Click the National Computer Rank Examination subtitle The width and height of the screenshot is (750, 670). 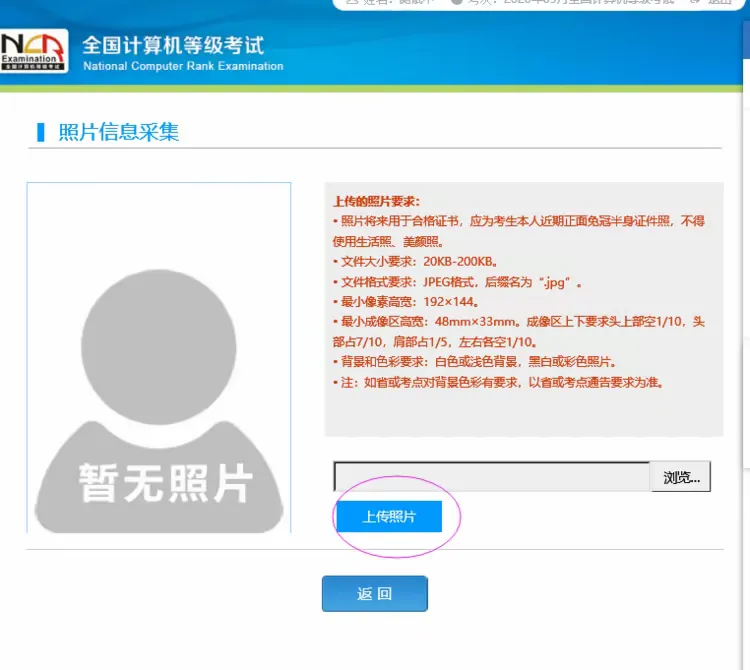[x=183, y=66]
